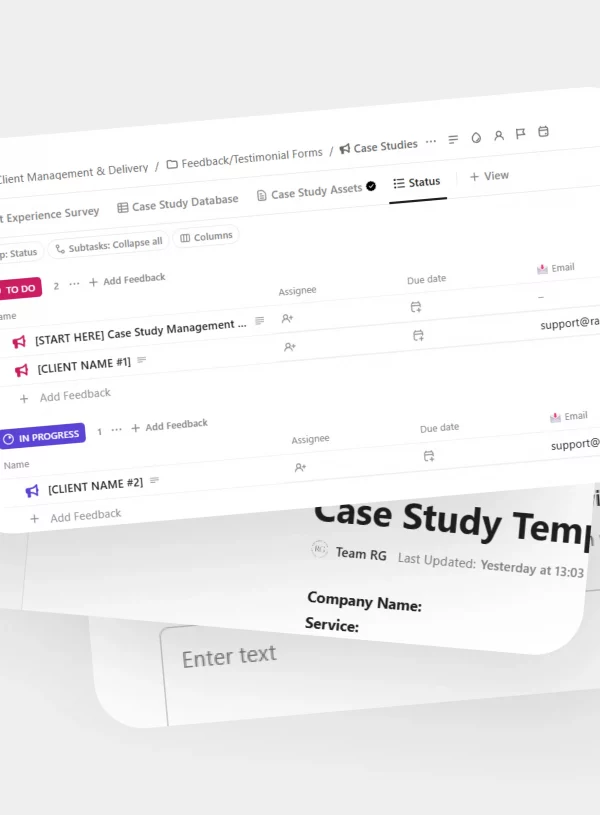Collapse the IN PROGRESS status group

[x=43, y=436]
